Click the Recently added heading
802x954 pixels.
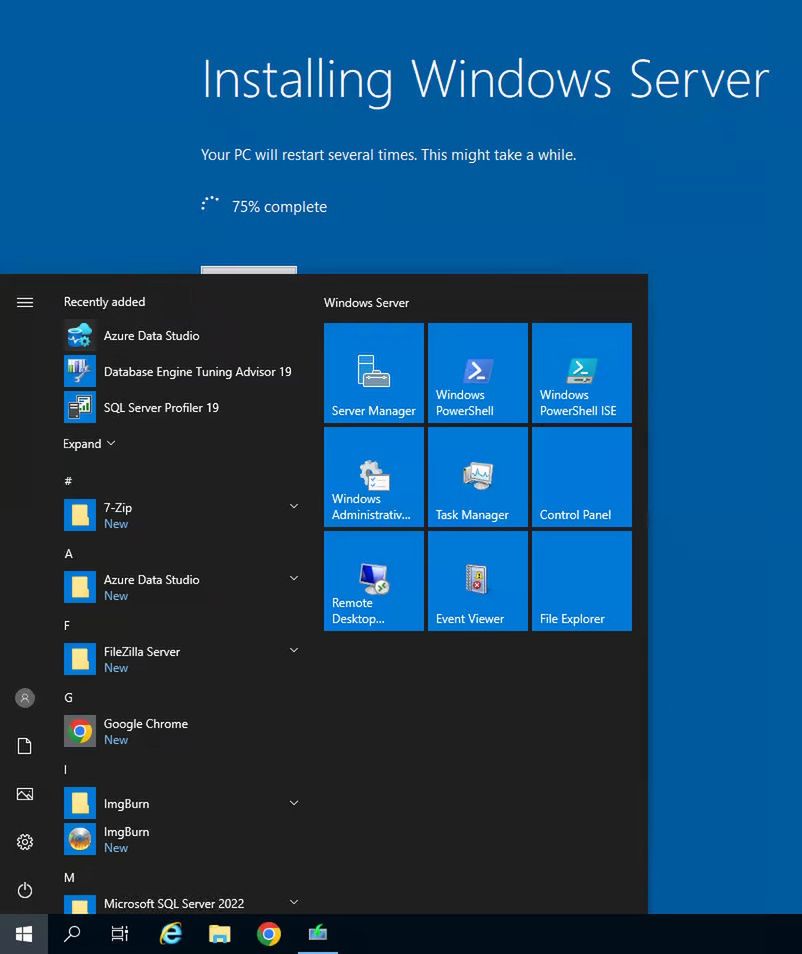click(105, 302)
